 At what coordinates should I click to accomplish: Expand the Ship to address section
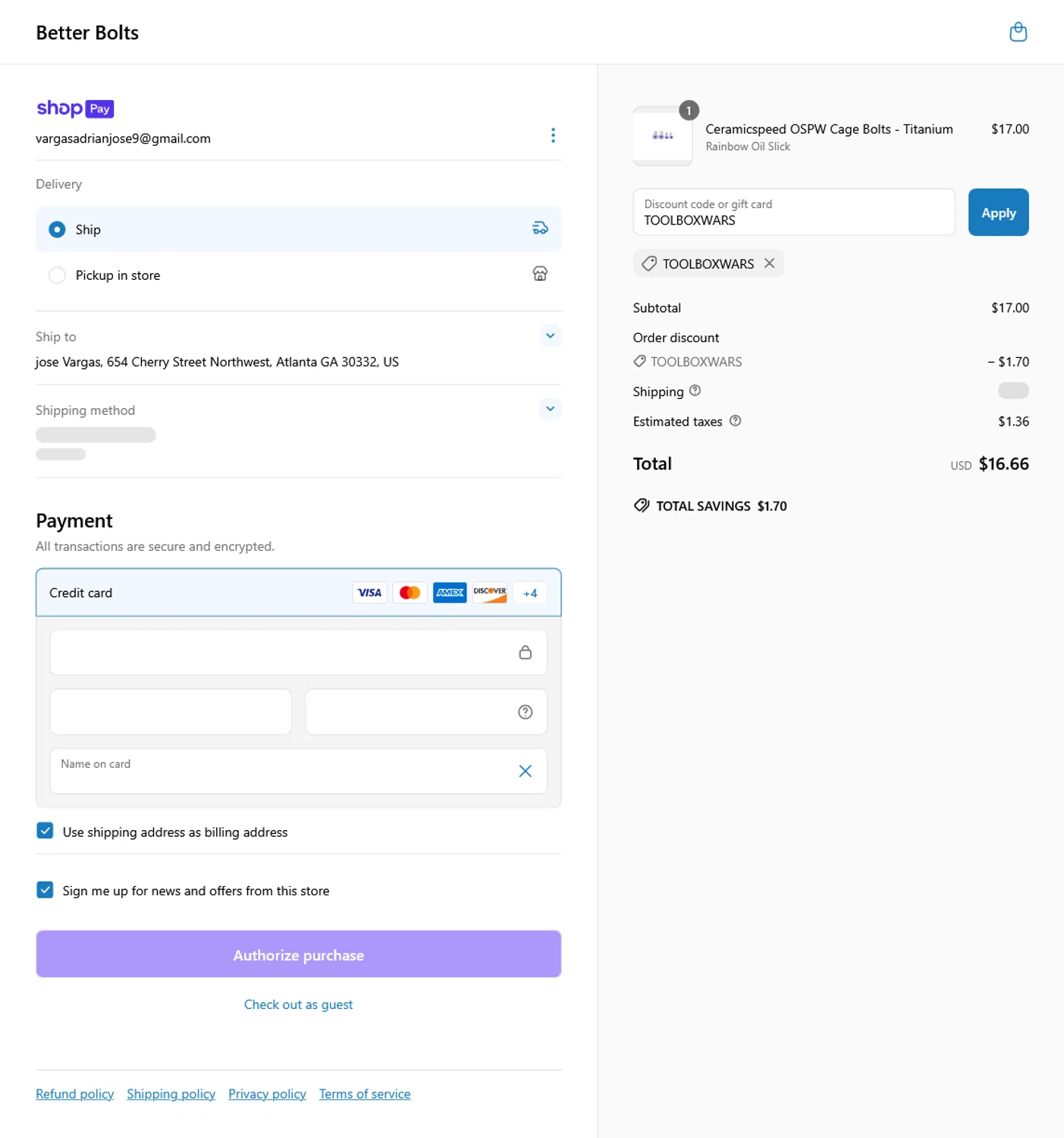click(551, 335)
